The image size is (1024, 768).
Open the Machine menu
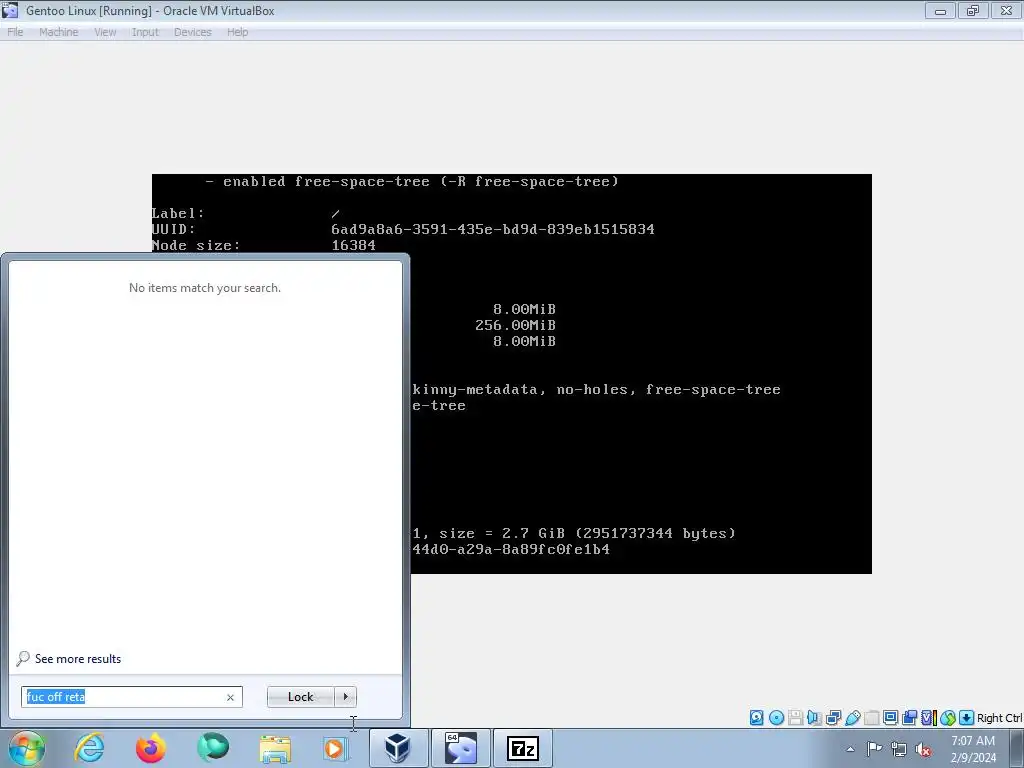[58, 32]
